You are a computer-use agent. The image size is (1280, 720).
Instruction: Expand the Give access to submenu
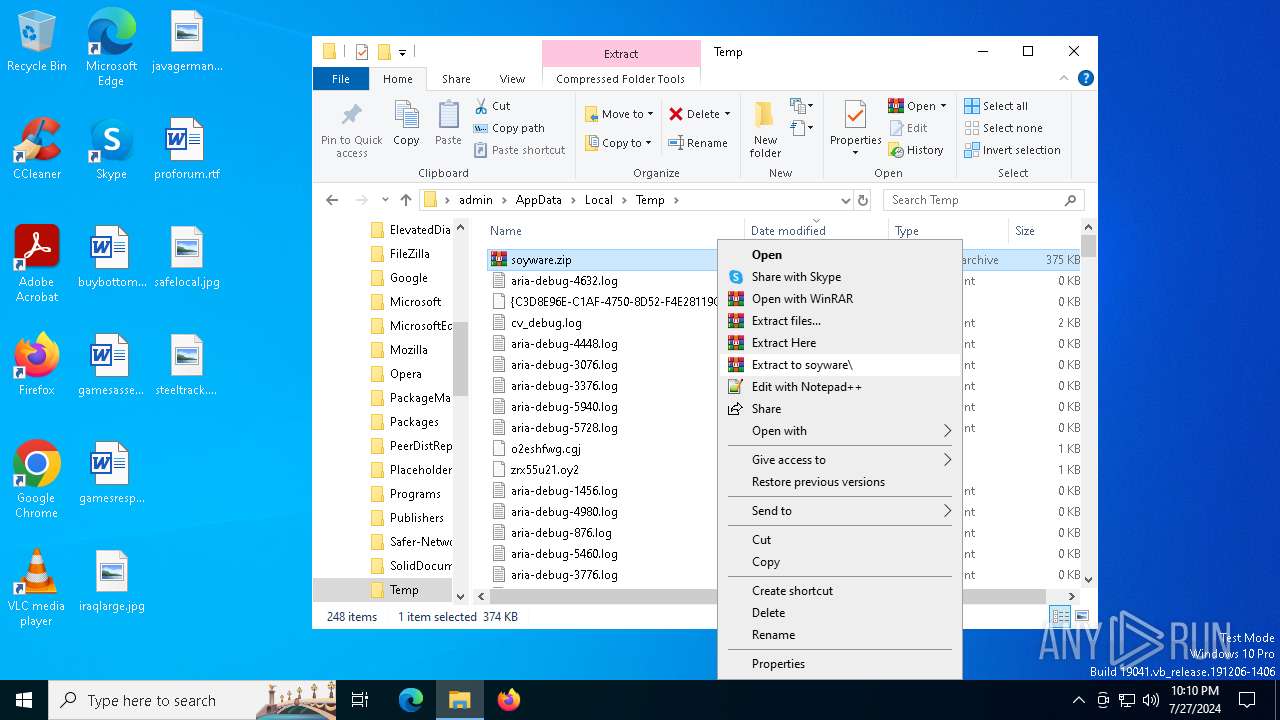tap(840, 460)
